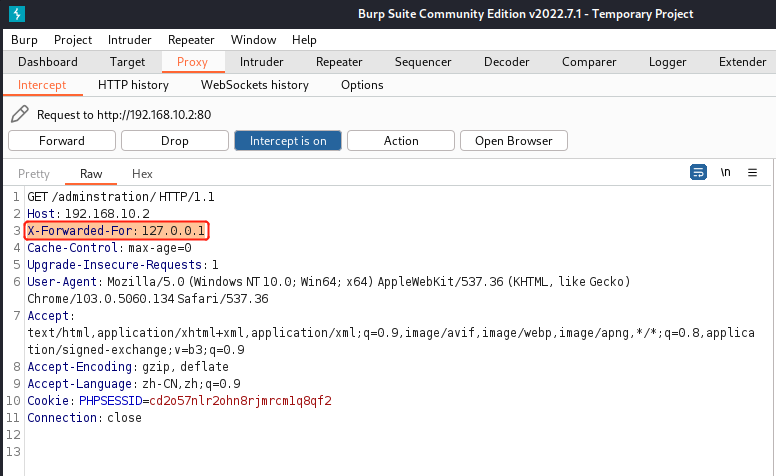This screenshot has height=476, width=776.
Task: Open the Action dropdown button
Action: point(401,141)
